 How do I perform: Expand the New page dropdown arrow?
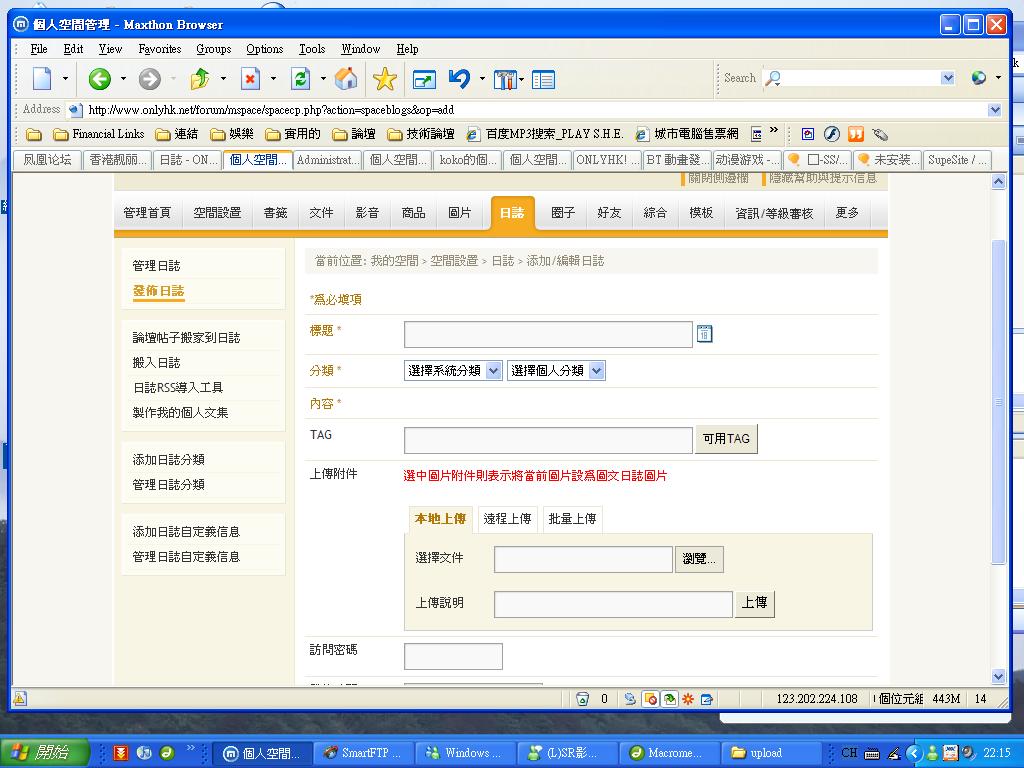65,79
